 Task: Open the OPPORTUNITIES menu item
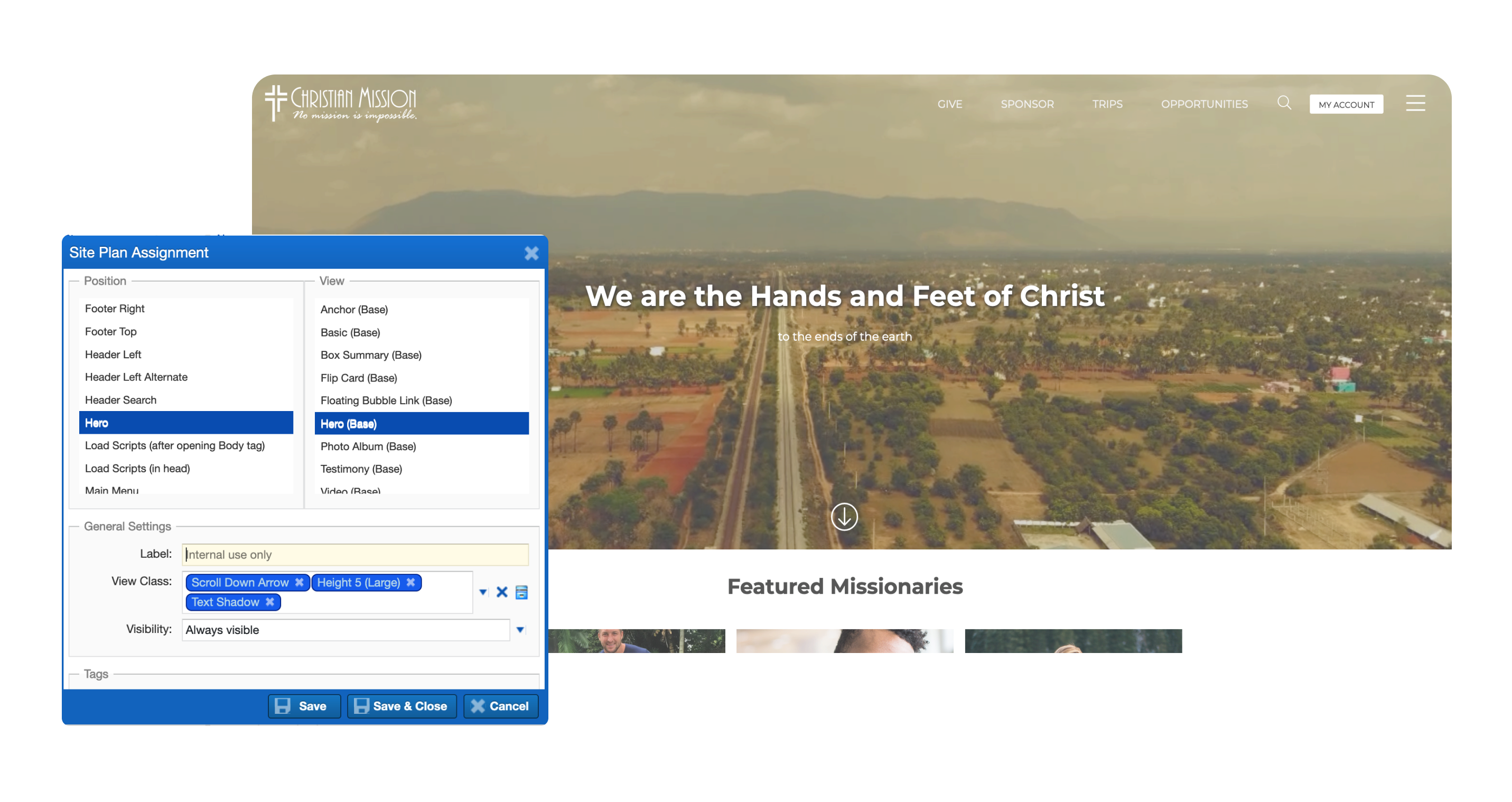1204,104
